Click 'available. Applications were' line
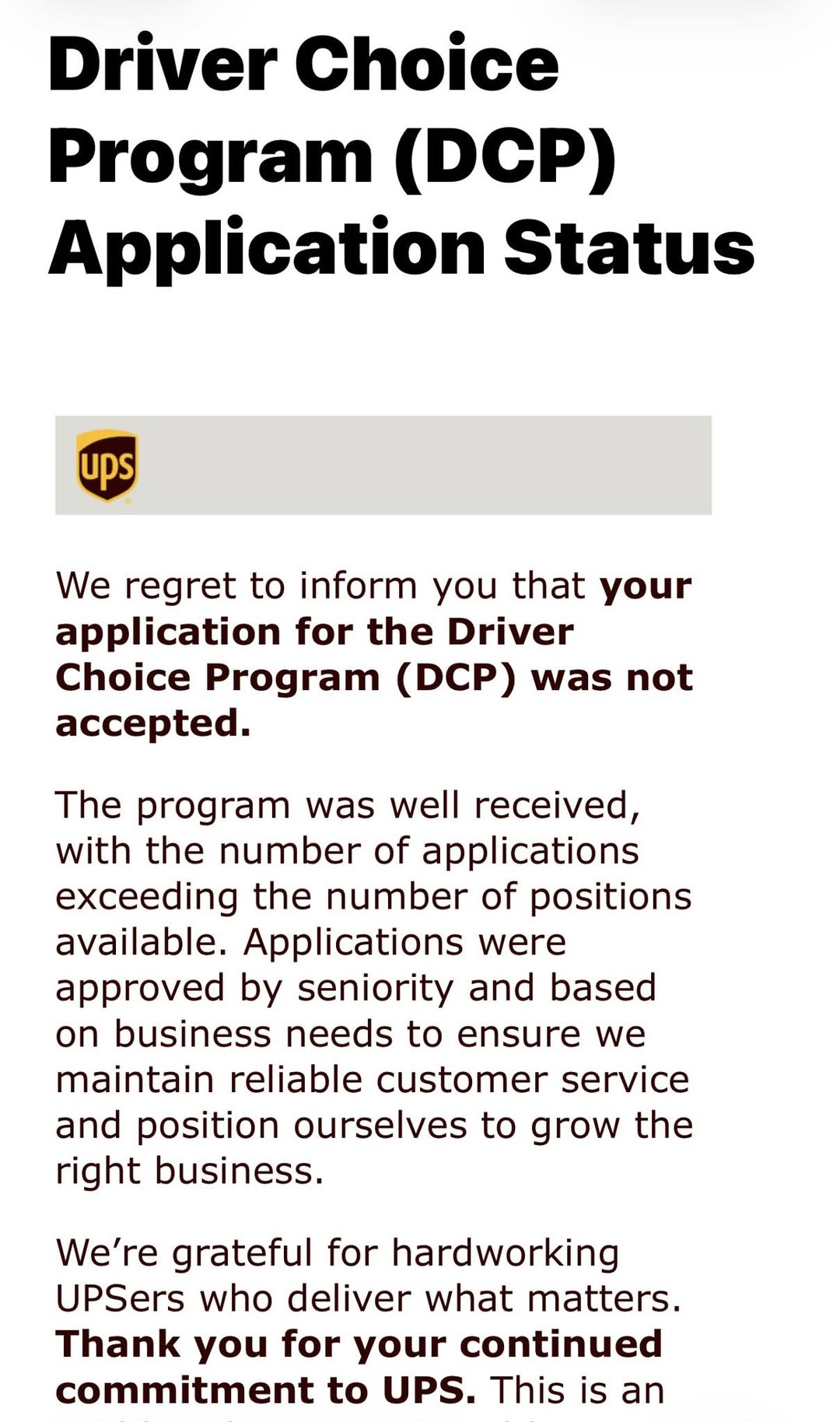The image size is (840, 1422). pyautogui.click(x=310, y=943)
